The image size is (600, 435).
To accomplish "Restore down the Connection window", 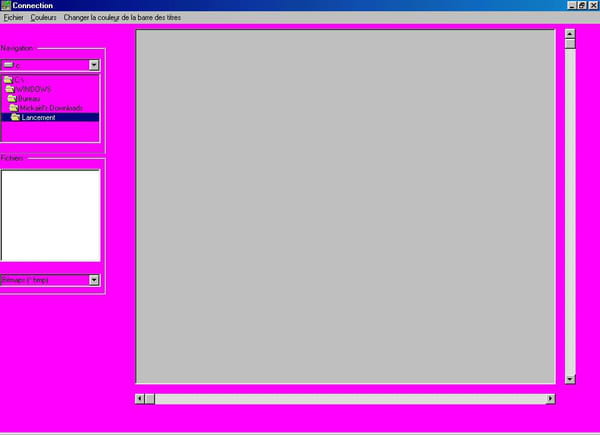I will click(582, 5).
